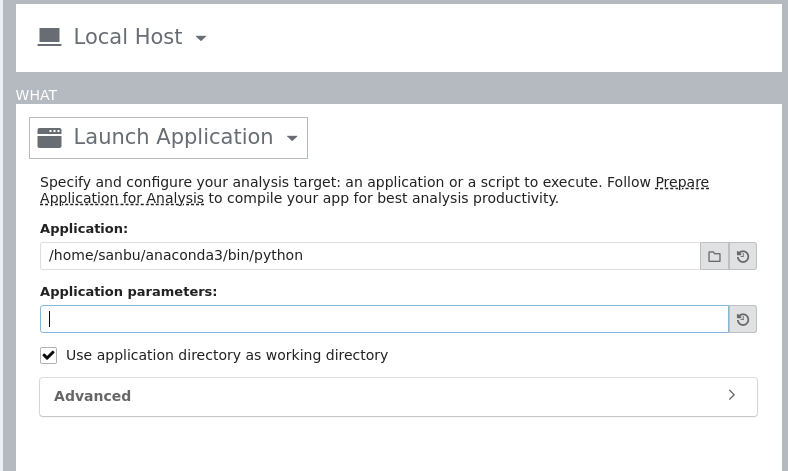Click the working directory checkbox label text
Image resolution: width=788 pixels, height=471 pixels.
pyautogui.click(x=227, y=355)
